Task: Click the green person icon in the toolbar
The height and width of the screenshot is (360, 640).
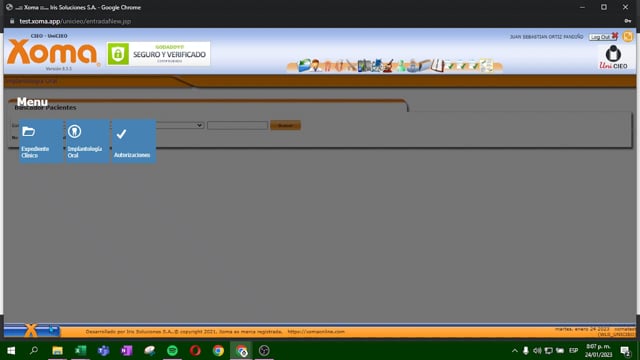Action: (x=402, y=65)
